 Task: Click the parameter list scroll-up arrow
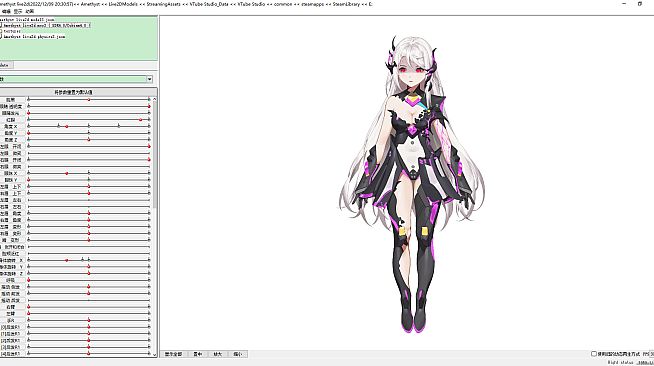point(154,99)
